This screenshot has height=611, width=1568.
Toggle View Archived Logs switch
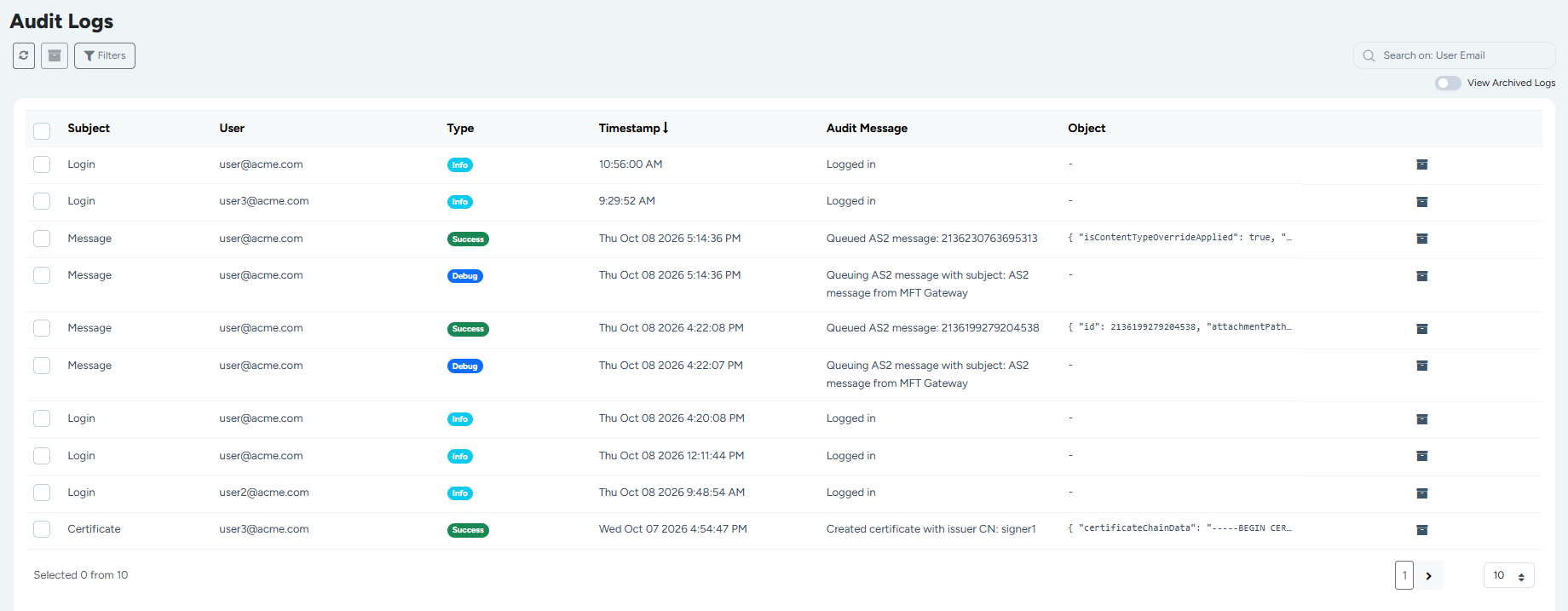1448,83
